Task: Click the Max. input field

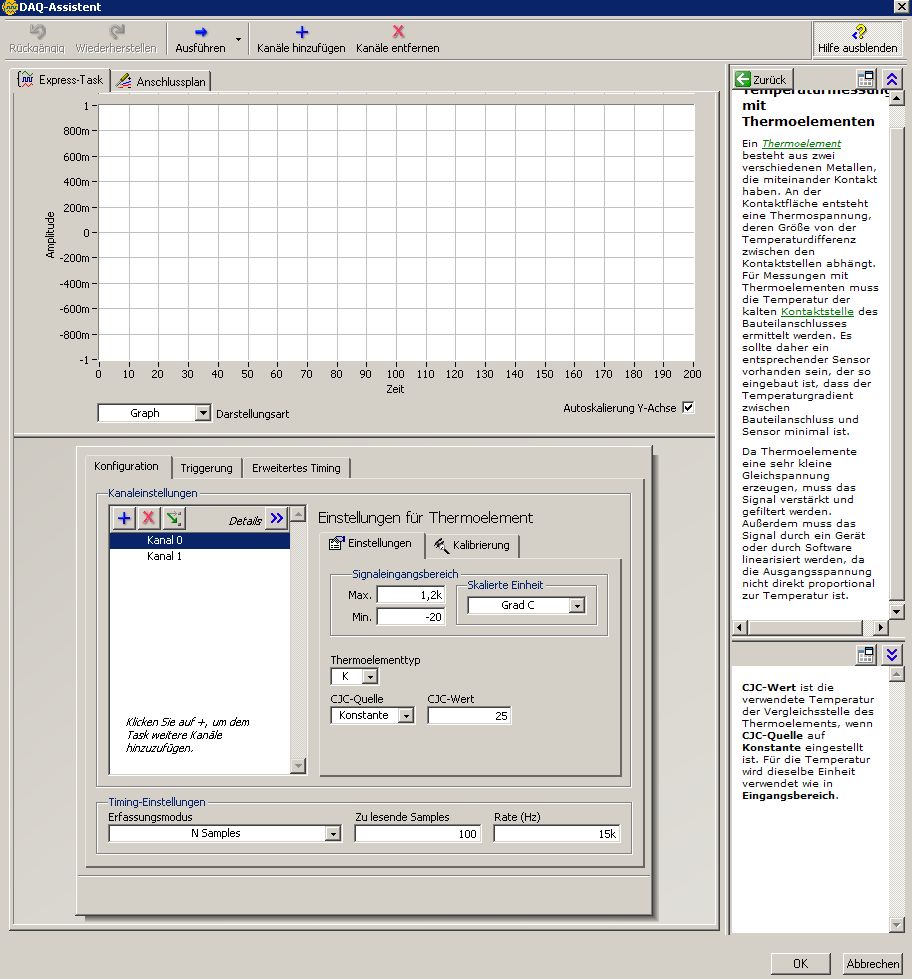Action: 411,595
